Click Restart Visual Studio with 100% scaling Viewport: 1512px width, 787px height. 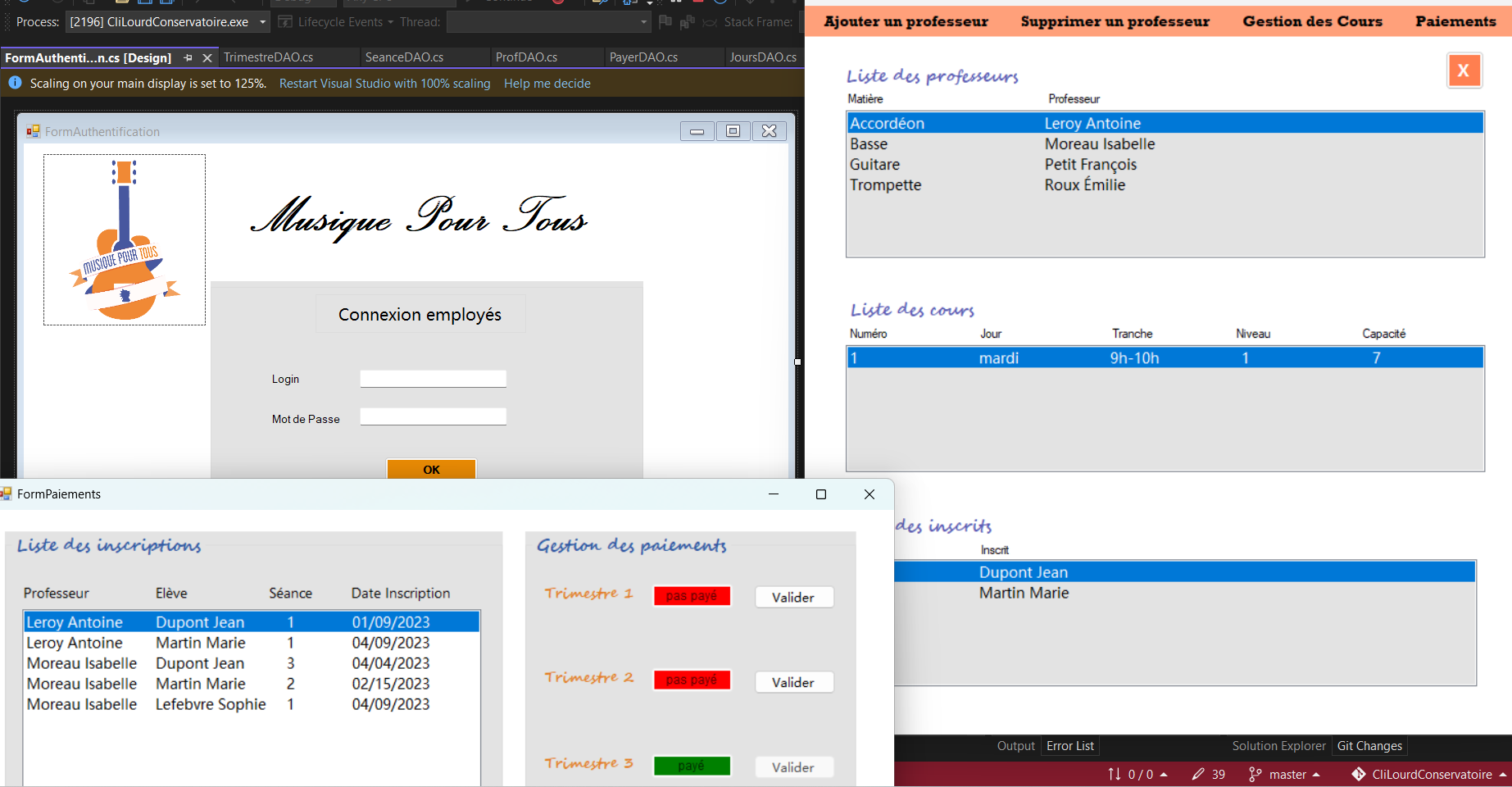[384, 84]
